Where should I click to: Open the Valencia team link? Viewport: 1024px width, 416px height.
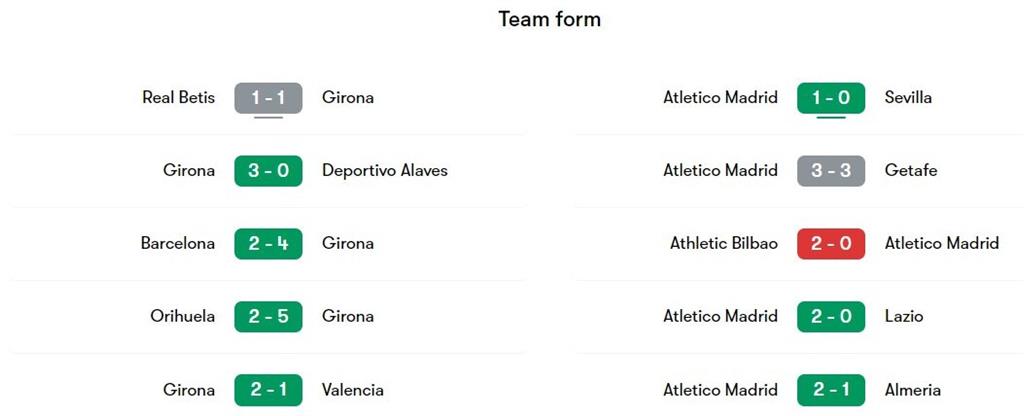(x=352, y=390)
